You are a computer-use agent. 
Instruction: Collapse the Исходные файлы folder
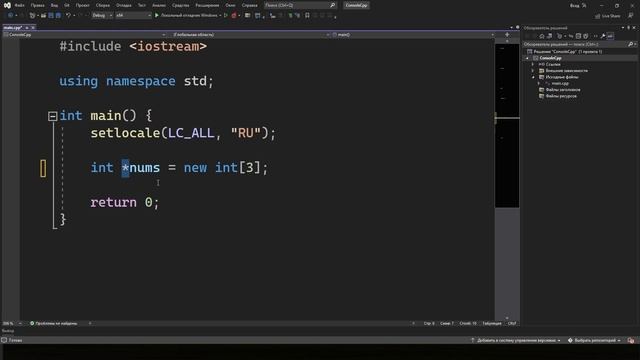[533, 77]
